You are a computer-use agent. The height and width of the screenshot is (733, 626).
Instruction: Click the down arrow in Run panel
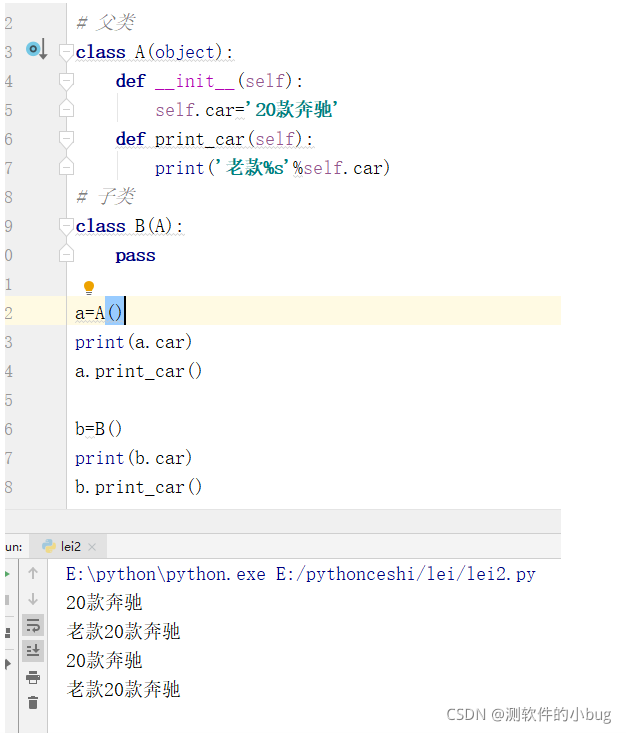click(x=33, y=599)
